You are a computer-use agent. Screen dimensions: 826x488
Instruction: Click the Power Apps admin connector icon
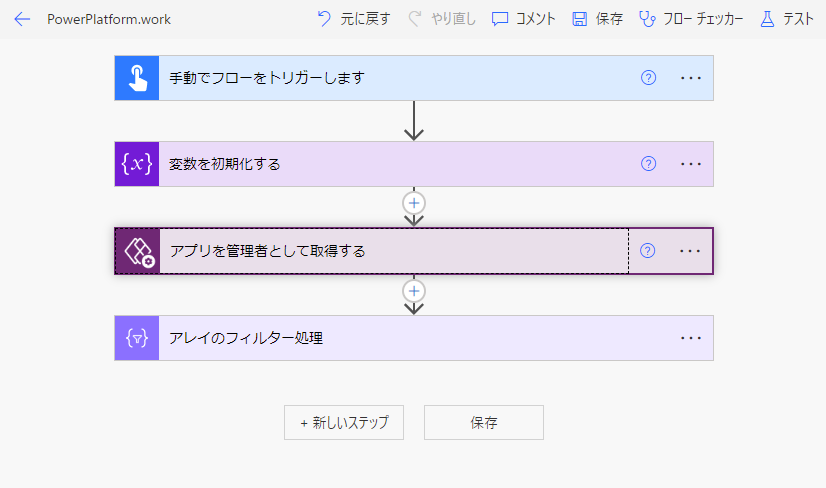click(137, 251)
